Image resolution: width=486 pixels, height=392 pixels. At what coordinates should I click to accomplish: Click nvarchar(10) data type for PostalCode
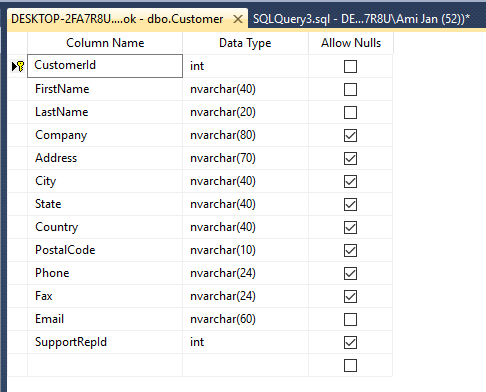246,250
